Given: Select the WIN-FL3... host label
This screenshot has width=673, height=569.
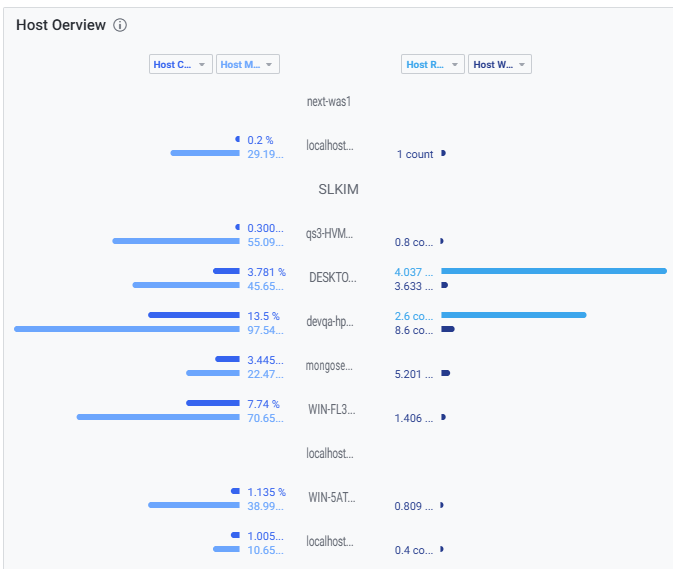Looking at the screenshot, I should (331, 409).
